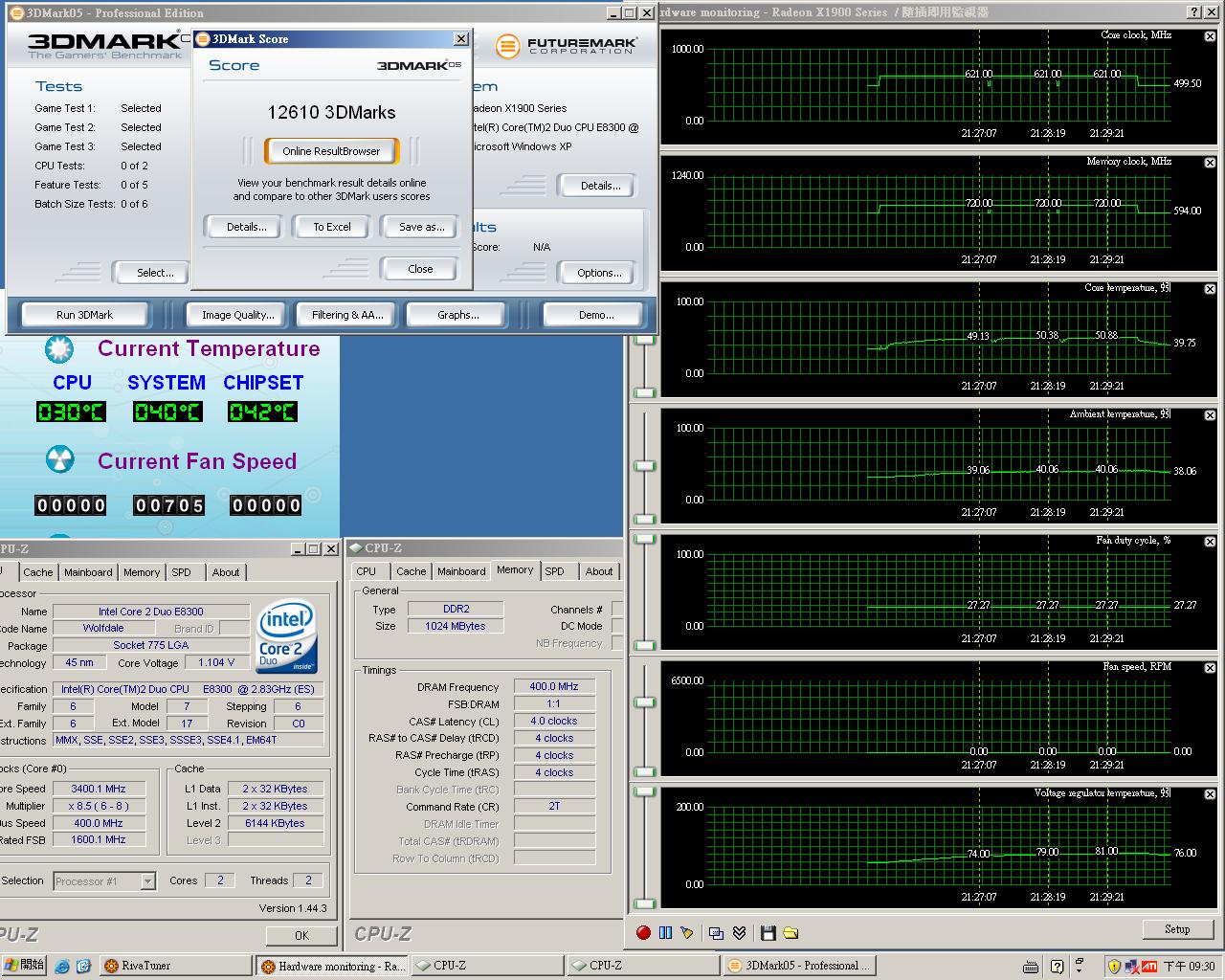
Task: Click the double-chevron icon in the monitoring toolbar
Action: [739, 932]
